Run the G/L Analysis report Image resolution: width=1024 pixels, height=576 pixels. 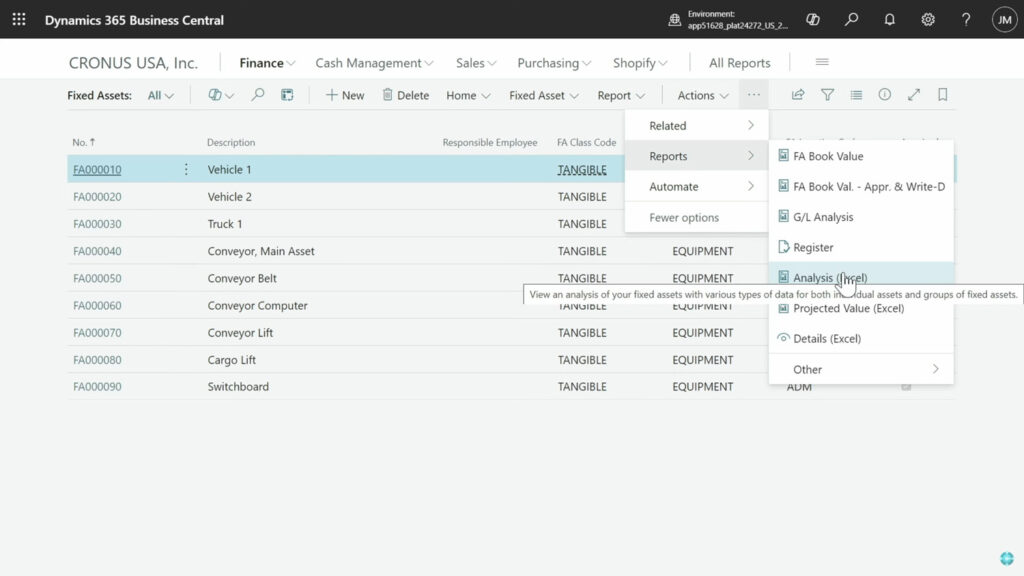[861, 217]
